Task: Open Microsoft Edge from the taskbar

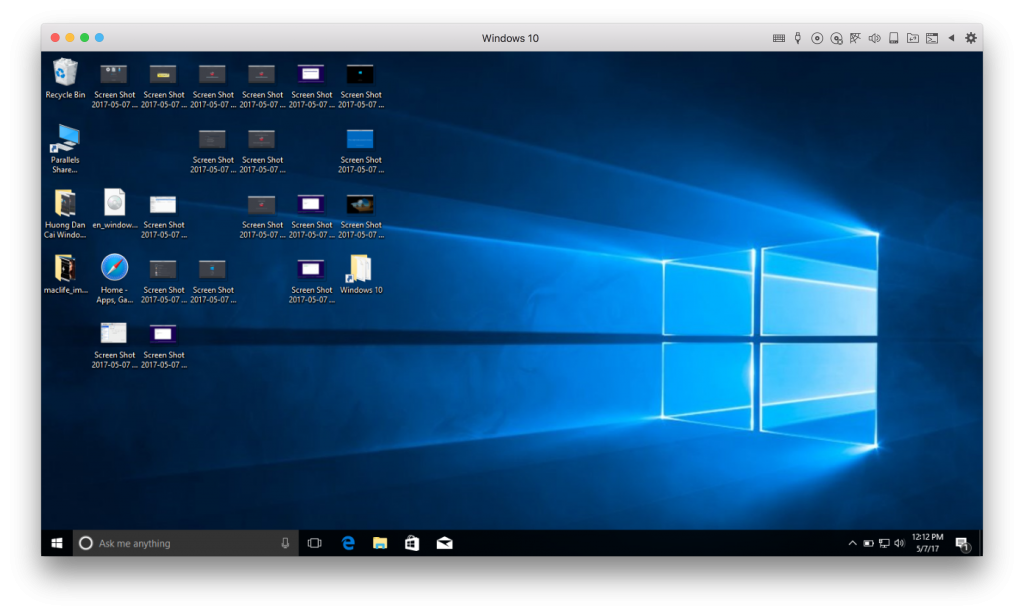Action: (x=348, y=542)
